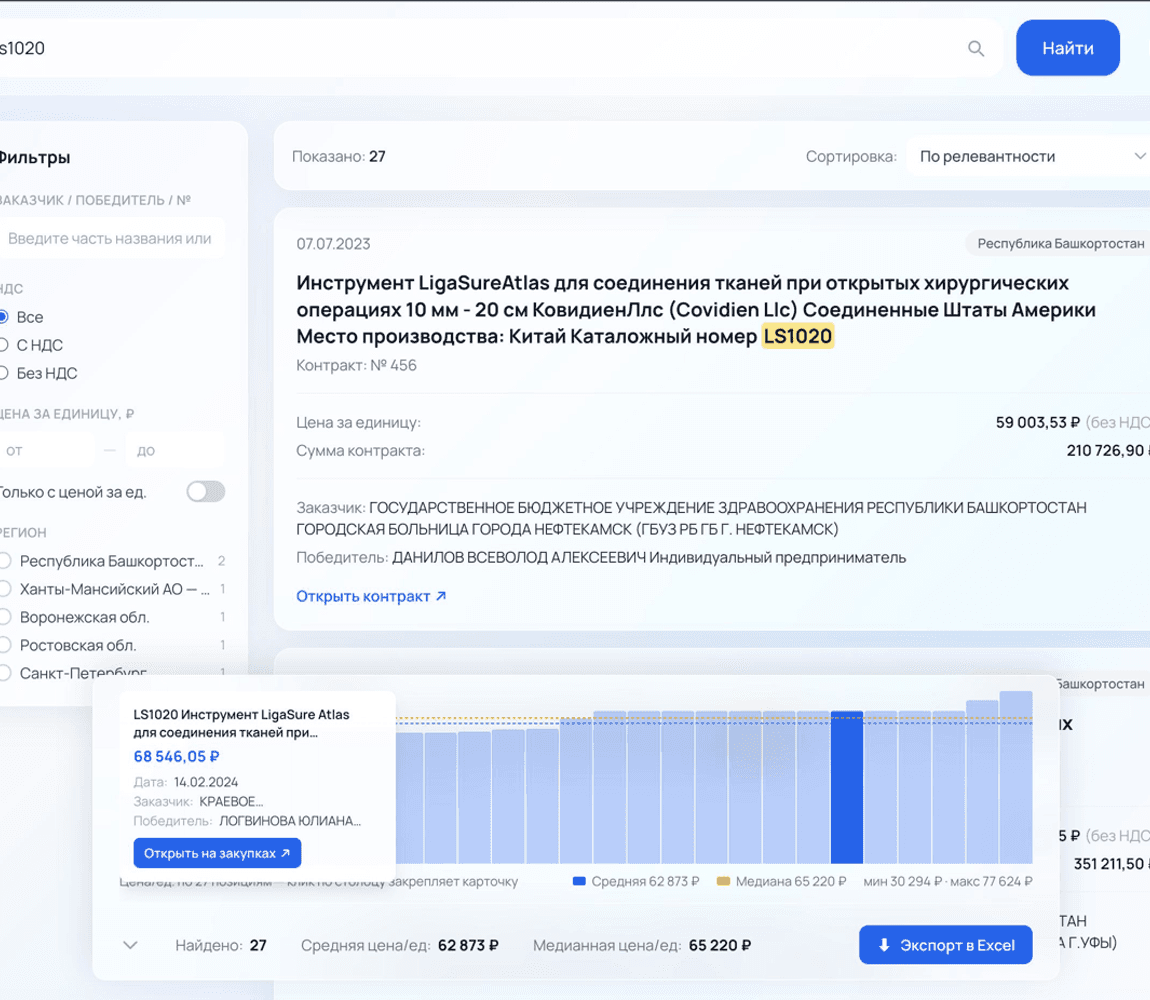Click the Найти search button
The height and width of the screenshot is (1000, 1150).
tap(1067, 48)
